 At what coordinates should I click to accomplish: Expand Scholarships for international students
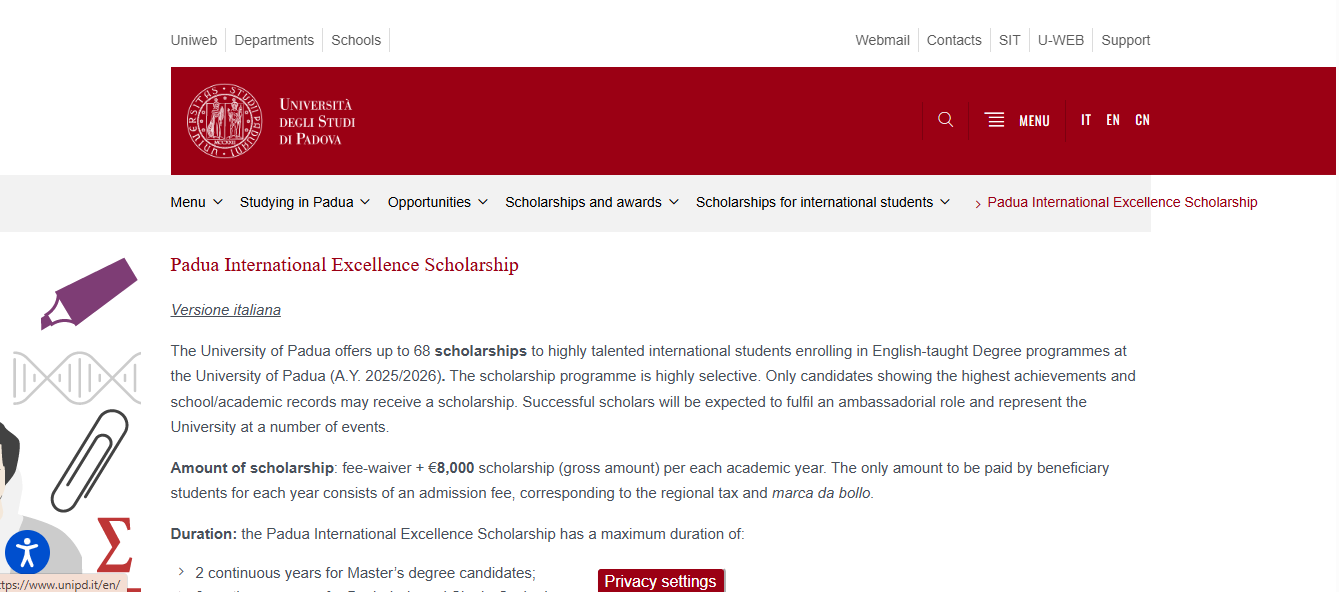point(815,202)
